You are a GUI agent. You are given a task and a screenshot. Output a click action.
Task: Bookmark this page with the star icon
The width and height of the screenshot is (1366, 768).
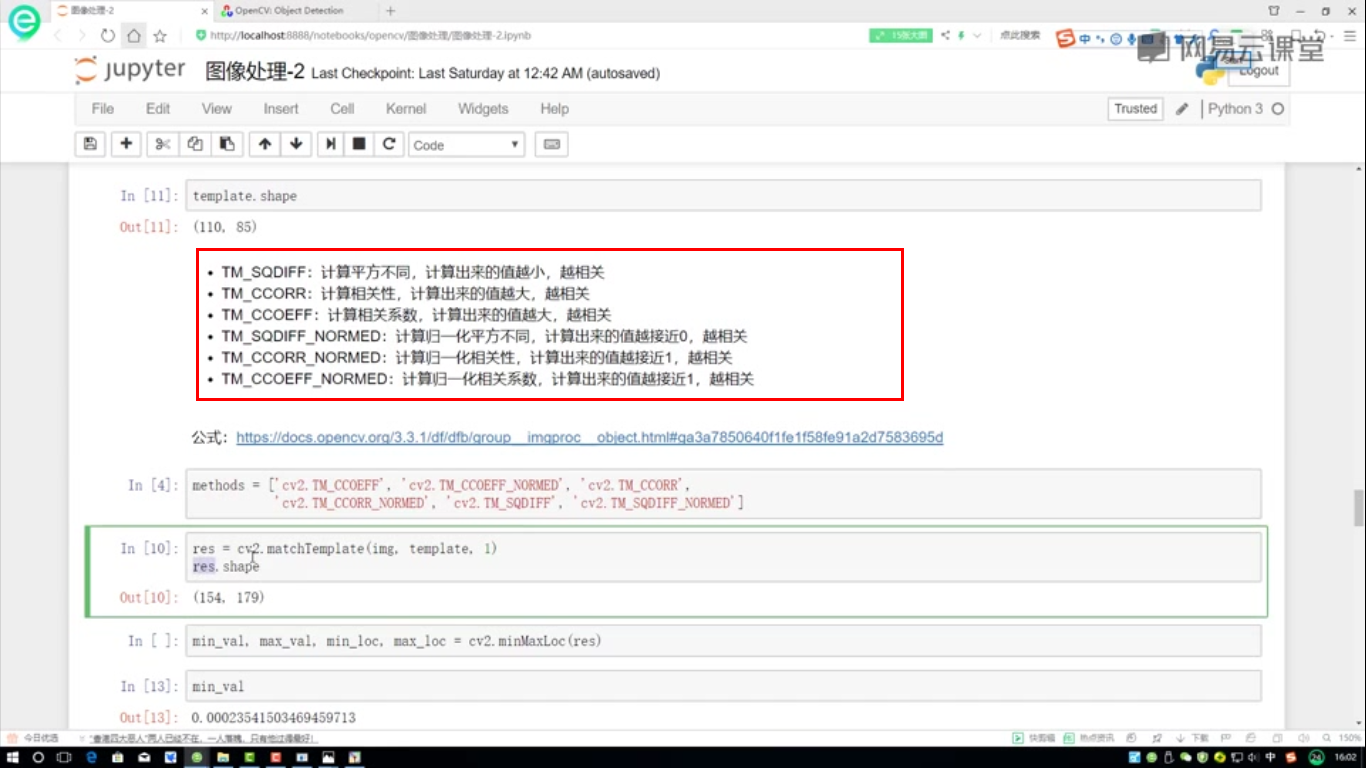point(160,36)
